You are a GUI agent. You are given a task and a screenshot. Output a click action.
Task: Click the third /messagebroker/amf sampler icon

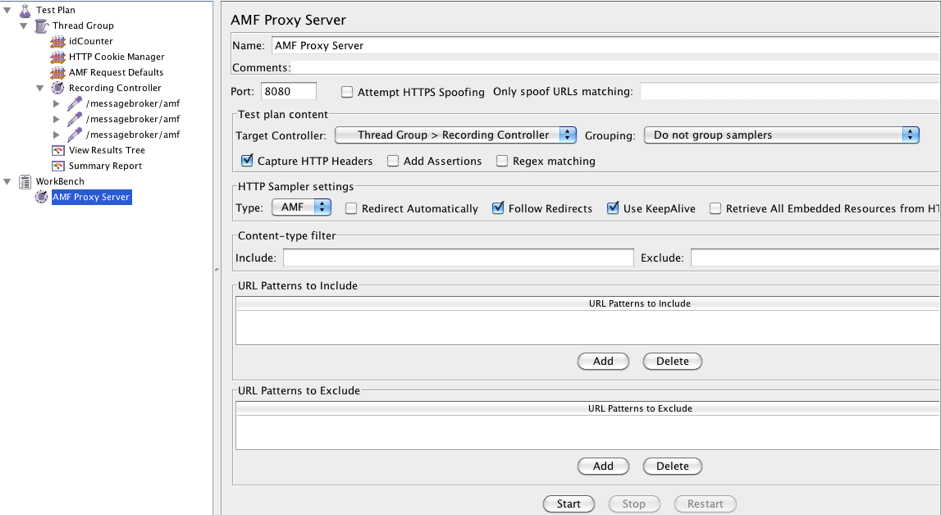pos(74,135)
